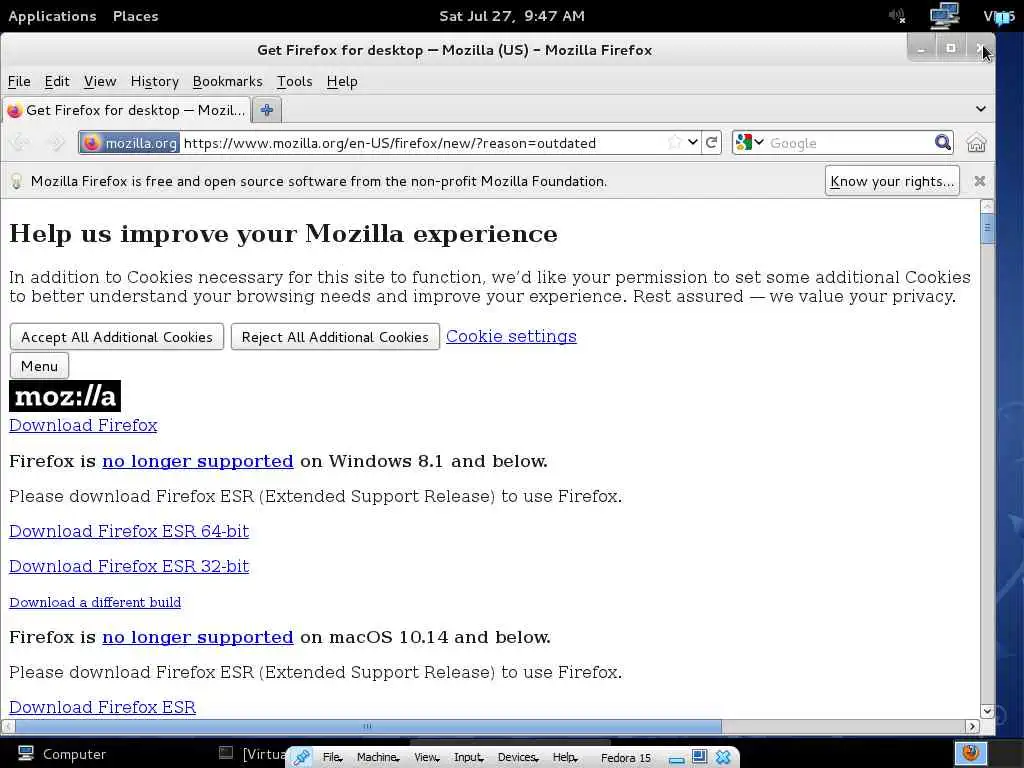The height and width of the screenshot is (768, 1024).
Task: Click the vertical scrollbar thumb
Action: 987,227
